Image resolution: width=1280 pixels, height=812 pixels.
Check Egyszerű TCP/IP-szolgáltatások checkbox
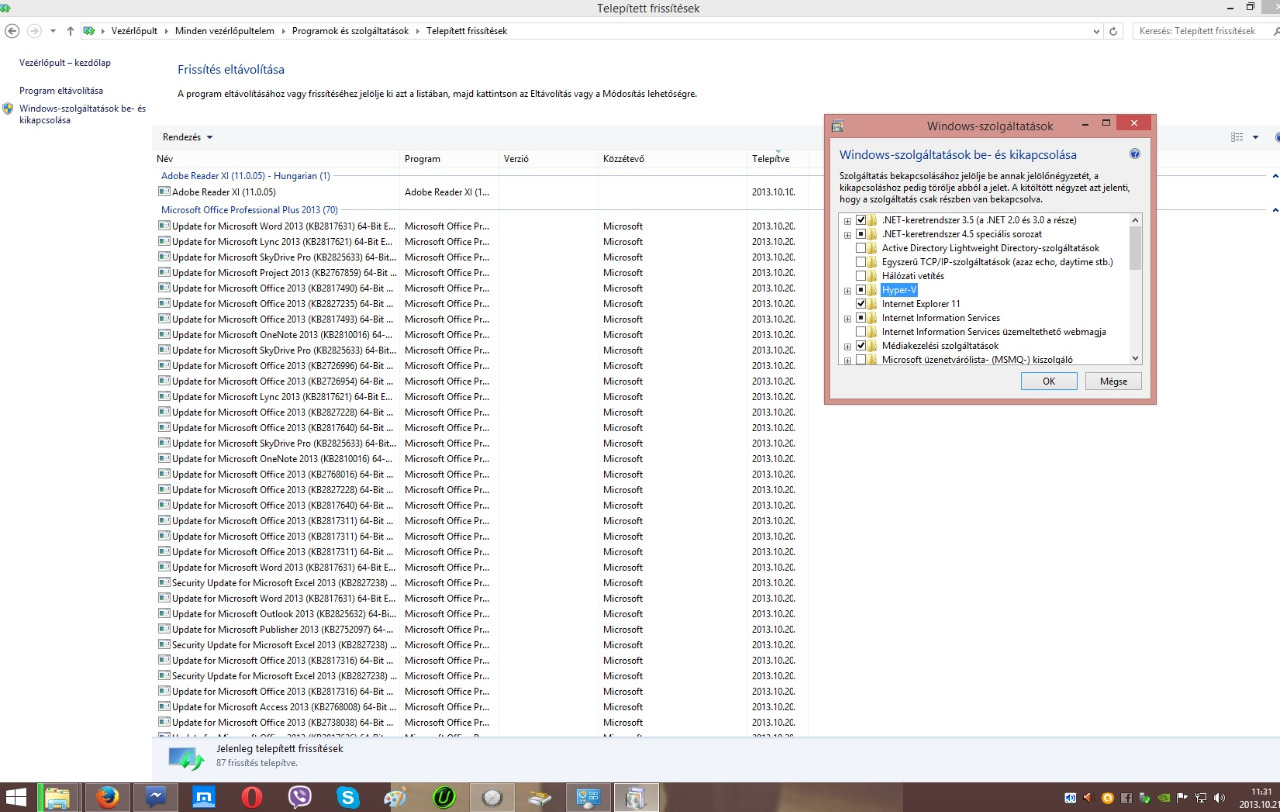coord(861,262)
